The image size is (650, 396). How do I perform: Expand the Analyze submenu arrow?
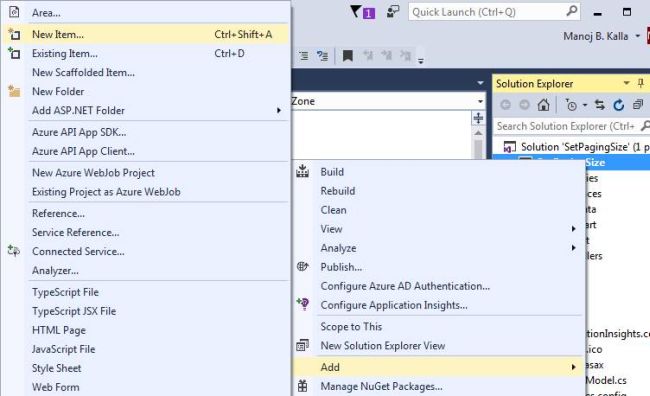tap(574, 248)
